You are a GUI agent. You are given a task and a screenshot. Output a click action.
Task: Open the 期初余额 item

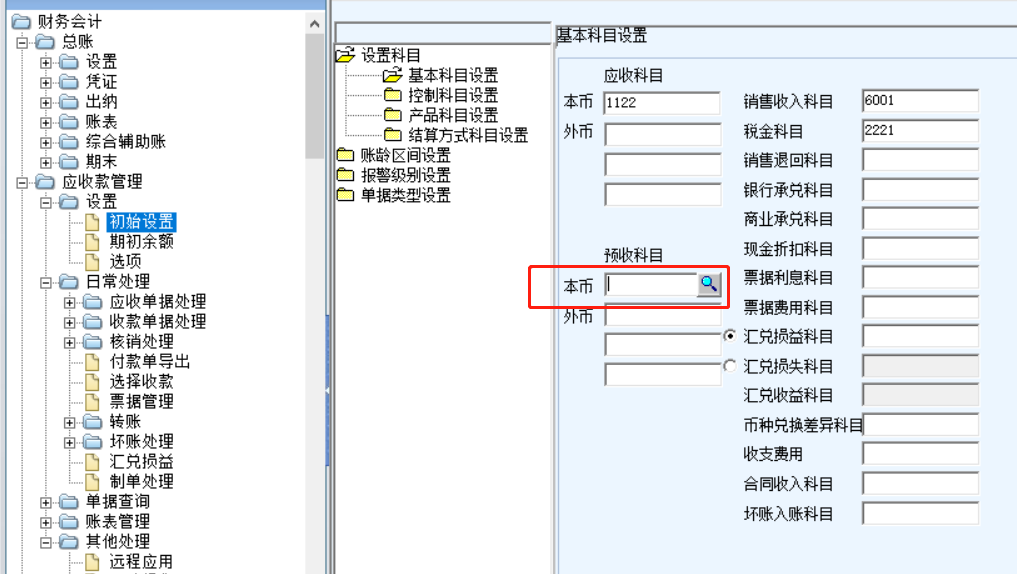(x=141, y=242)
